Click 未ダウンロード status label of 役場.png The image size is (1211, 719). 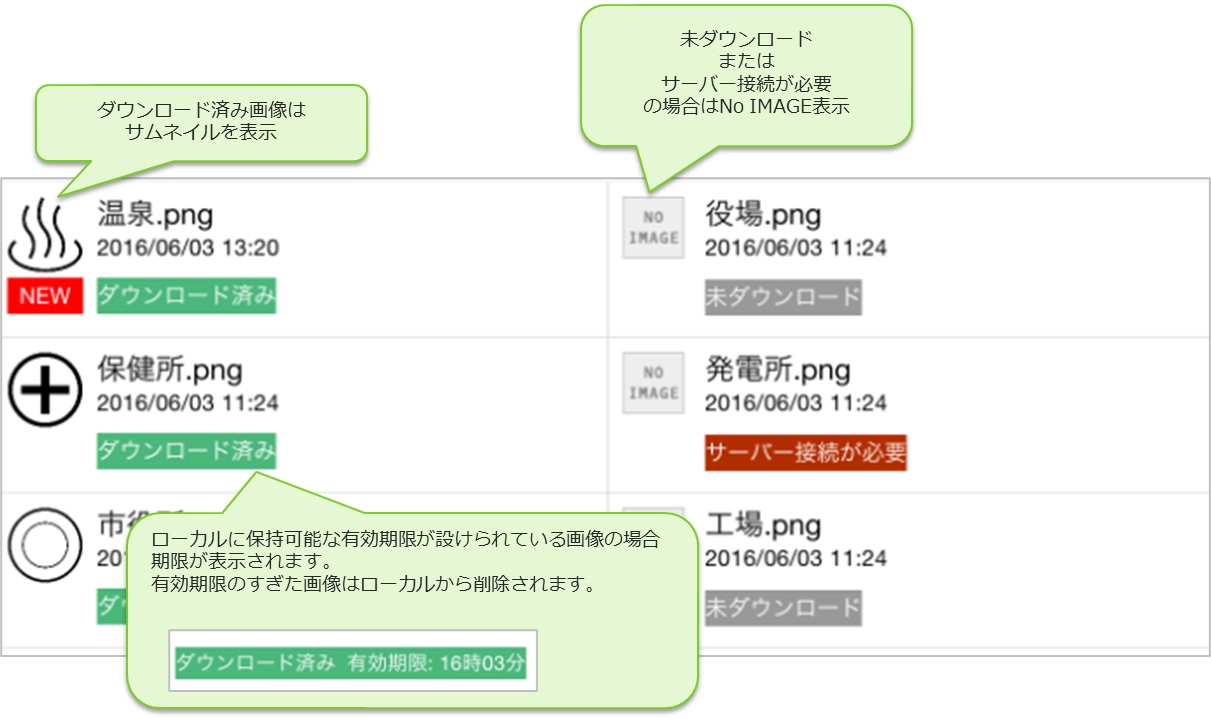[x=783, y=297]
